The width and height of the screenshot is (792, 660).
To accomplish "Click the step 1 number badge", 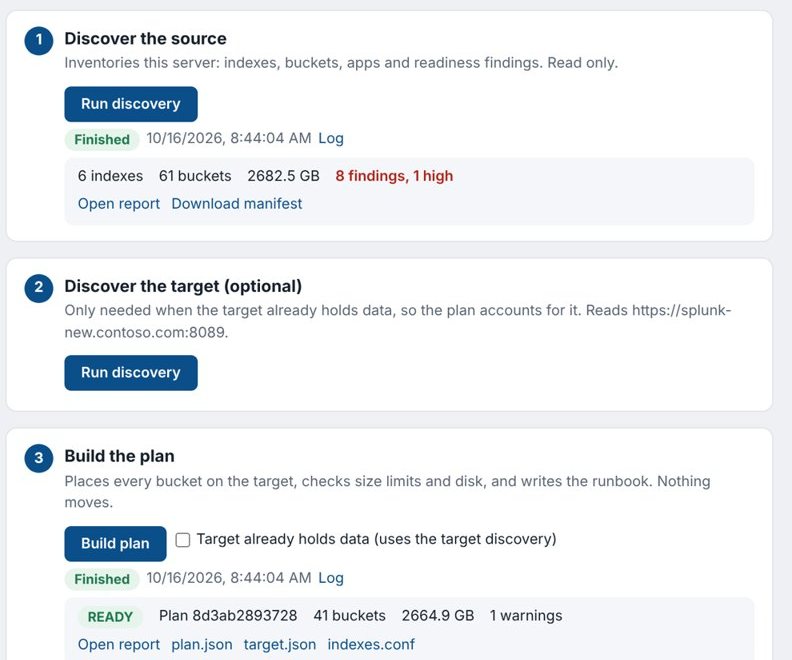I will [39, 40].
